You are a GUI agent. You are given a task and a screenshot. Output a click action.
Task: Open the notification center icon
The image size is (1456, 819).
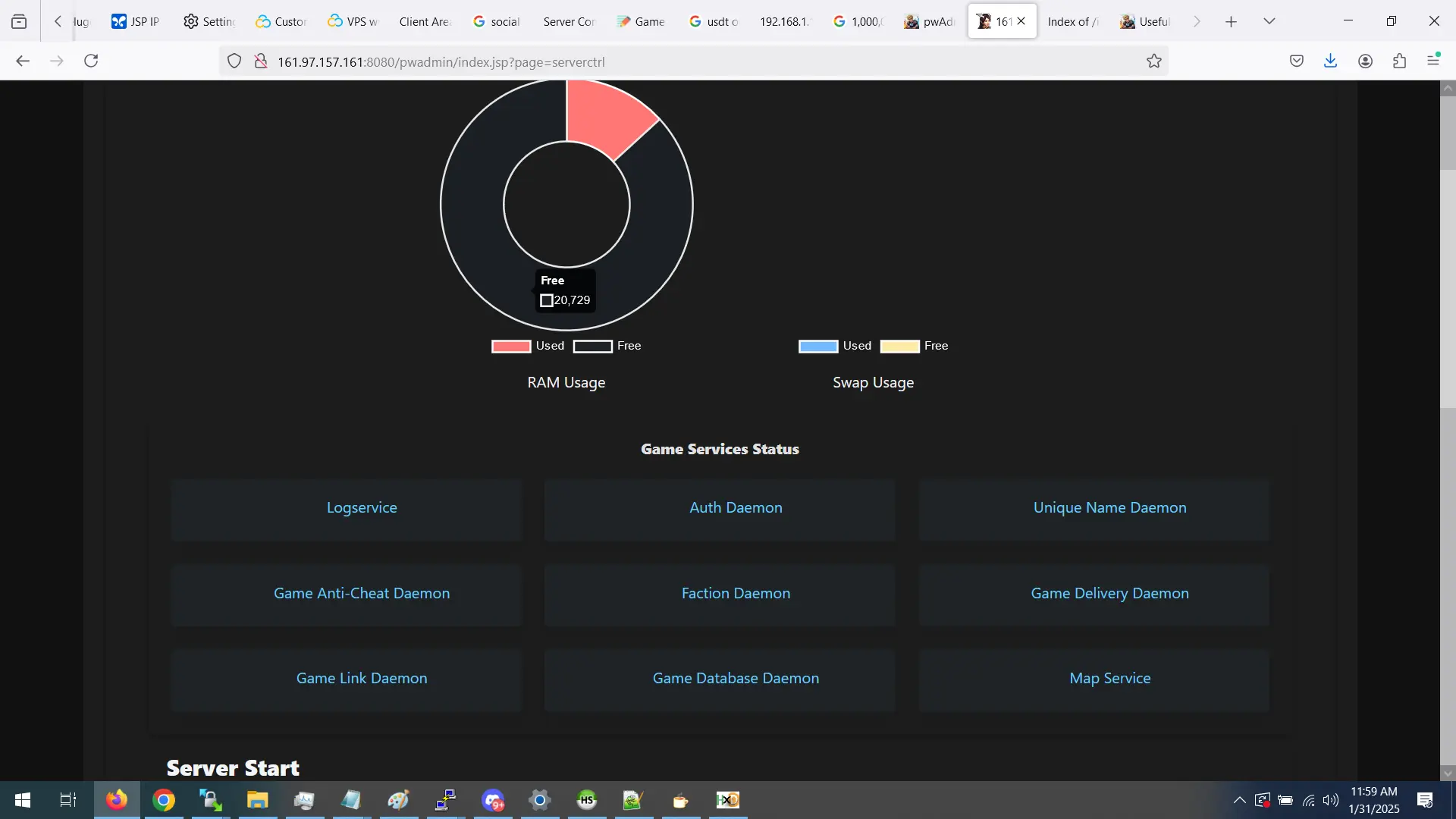(1425, 800)
